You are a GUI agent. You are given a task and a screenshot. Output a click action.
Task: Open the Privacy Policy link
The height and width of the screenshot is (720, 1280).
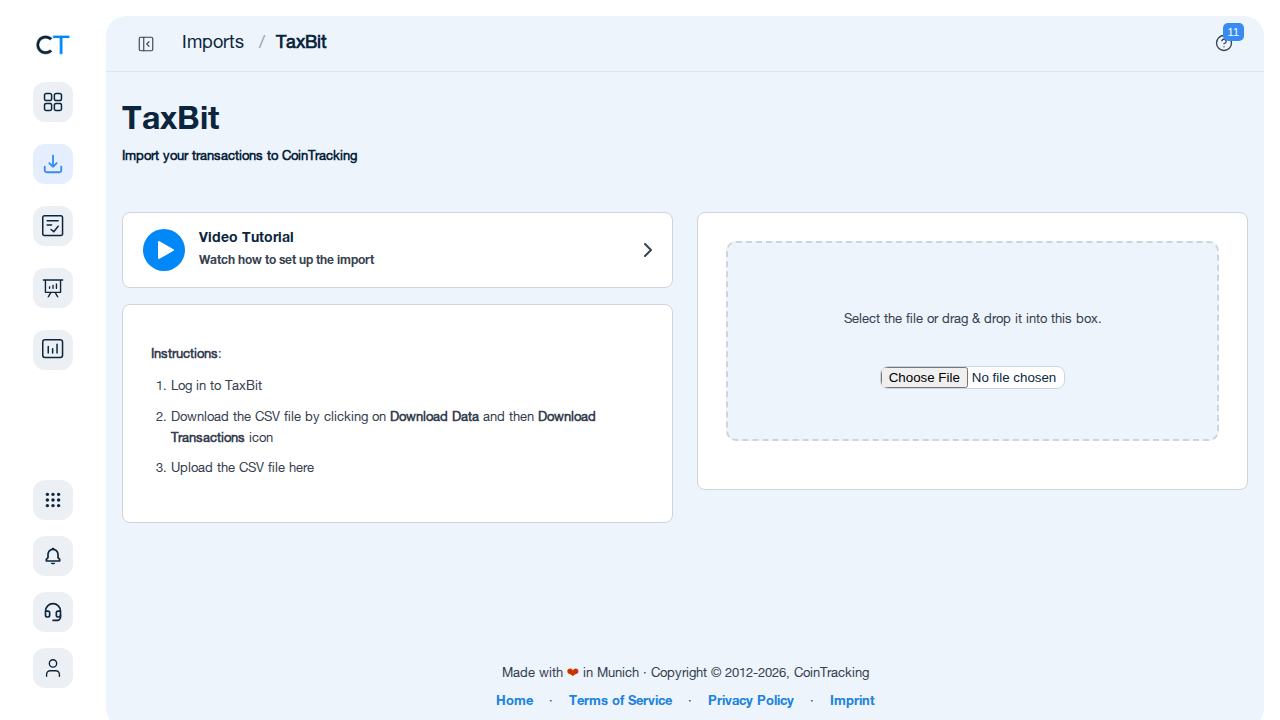click(x=751, y=700)
